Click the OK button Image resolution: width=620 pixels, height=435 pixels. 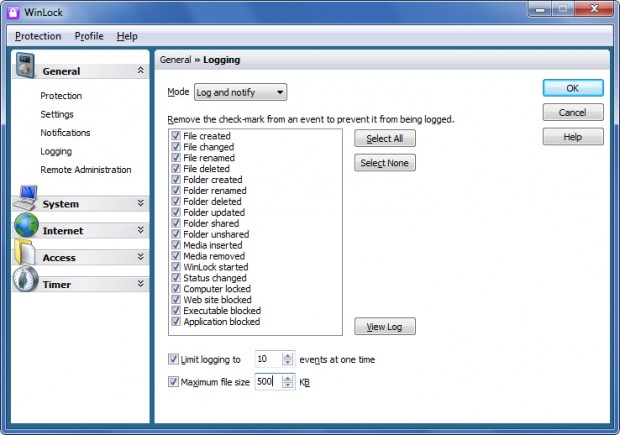point(573,88)
